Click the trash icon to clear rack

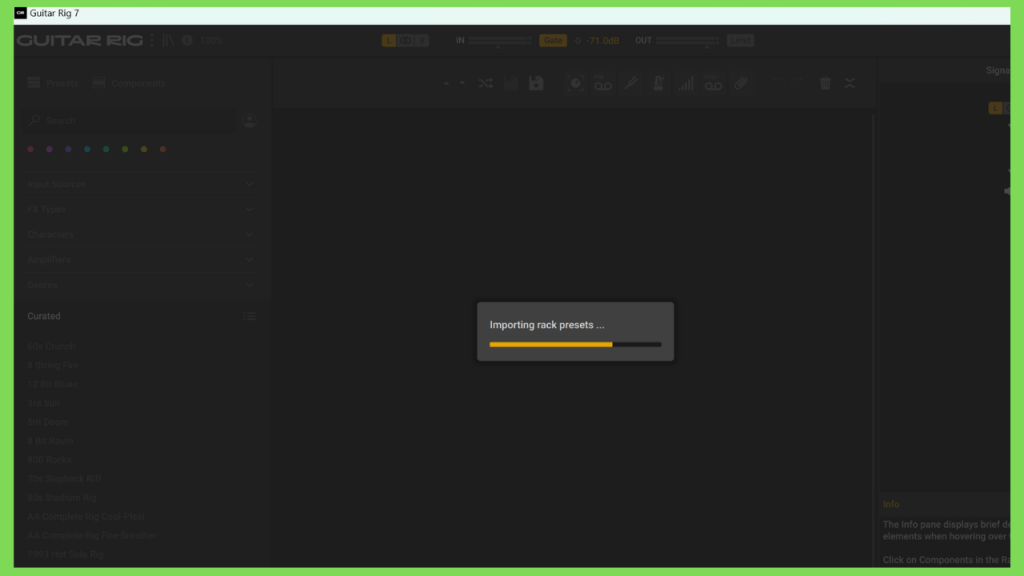[x=825, y=84]
